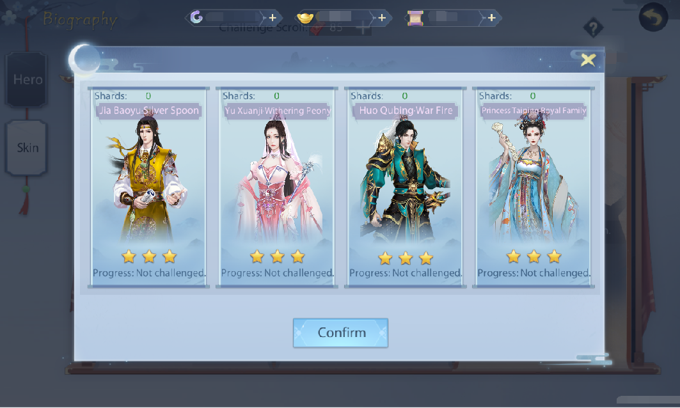
Task: Click the back arrow icon
Action: (653, 17)
